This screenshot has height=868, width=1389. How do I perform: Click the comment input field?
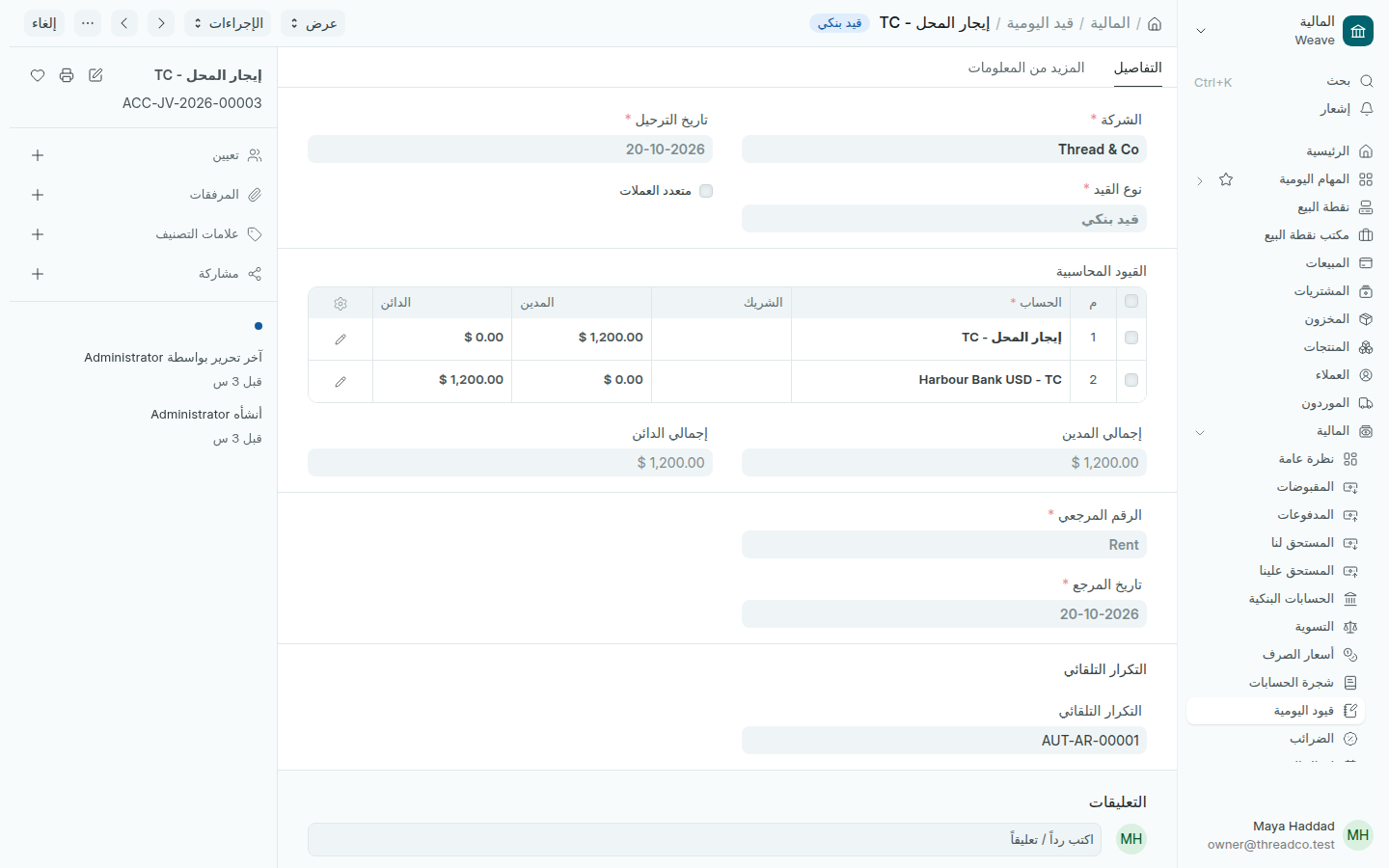704,839
